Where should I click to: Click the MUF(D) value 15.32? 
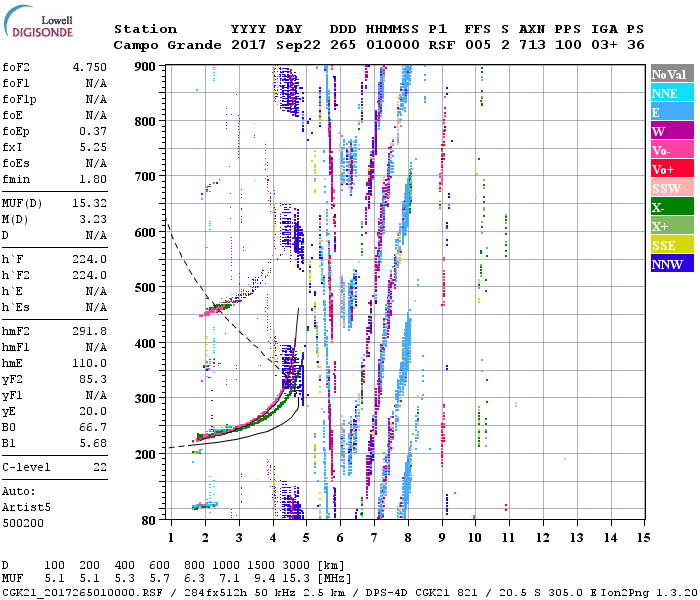(x=90, y=204)
